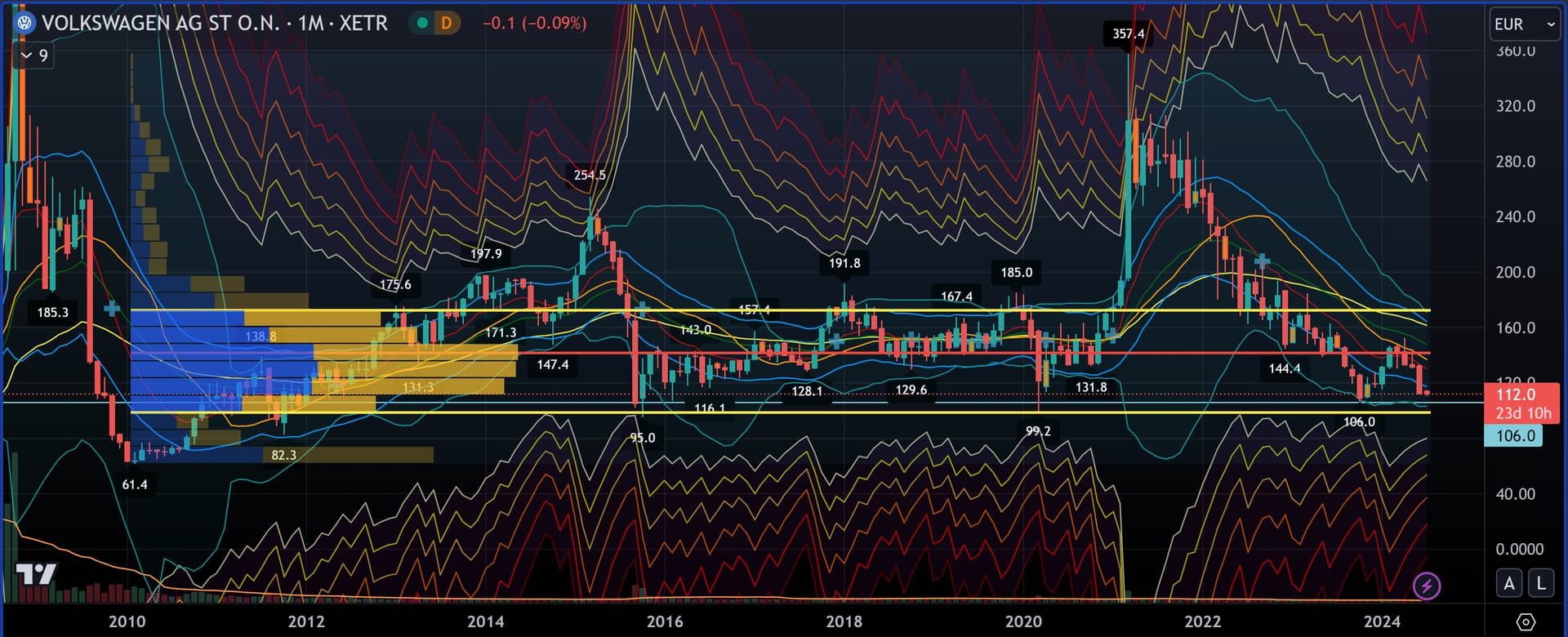
Task: Click the 280.0 price axis value
Action: (x=1516, y=162)
